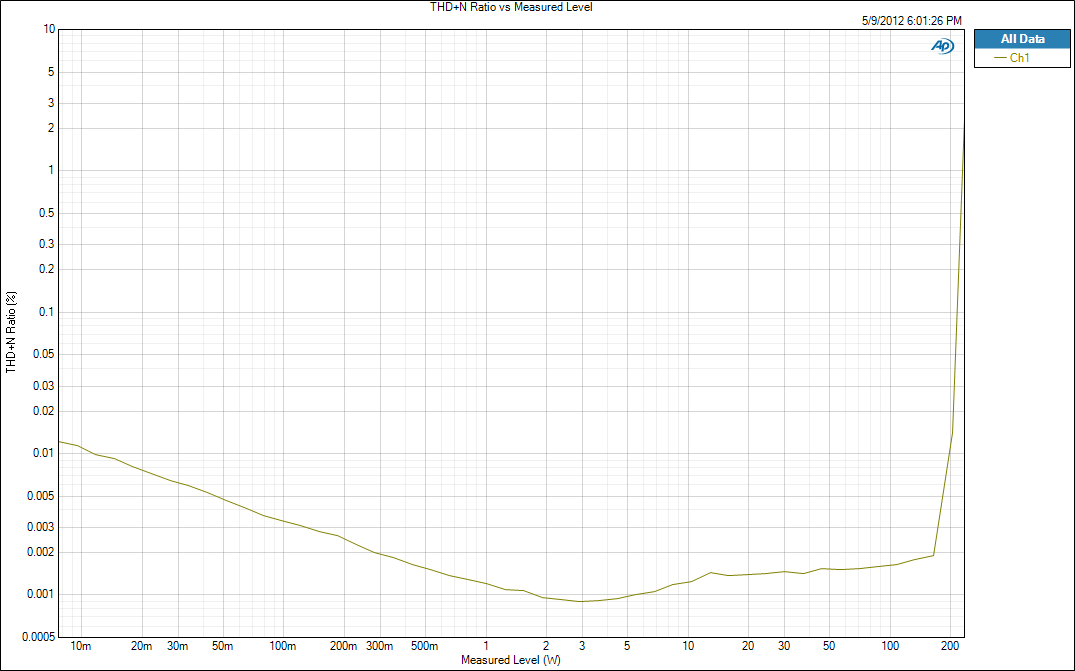The image size is (1075, 671).
Task: Click the X axis tick label 300m
Action: coord(379,646)
